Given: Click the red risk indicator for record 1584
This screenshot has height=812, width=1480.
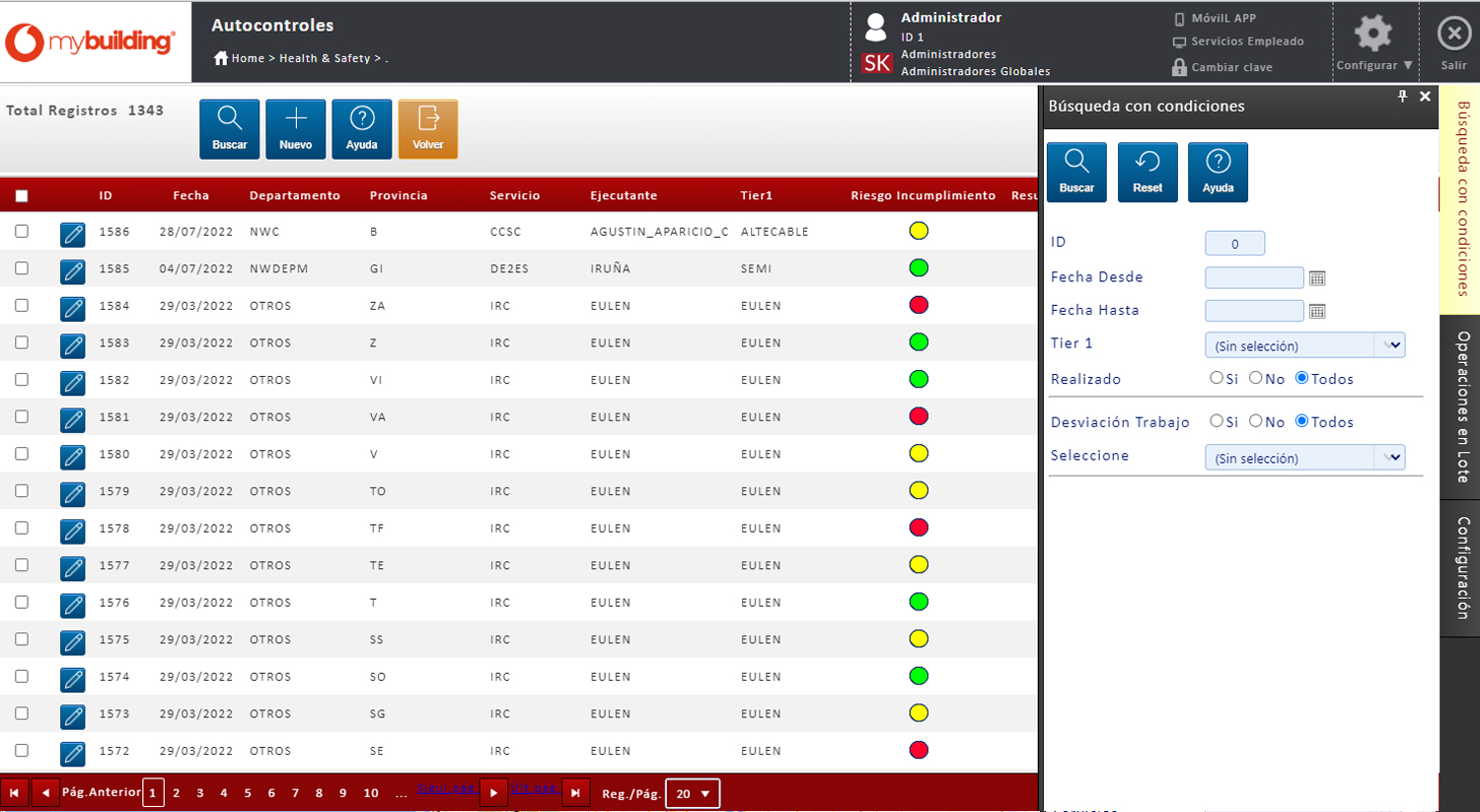Looking at the screenshot, I should [x=919, y=306].
